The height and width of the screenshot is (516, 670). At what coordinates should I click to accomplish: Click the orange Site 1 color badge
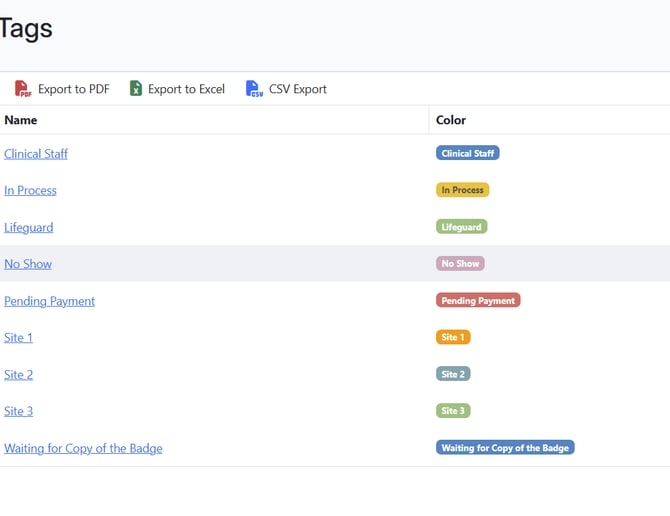[x=453, y=337]
